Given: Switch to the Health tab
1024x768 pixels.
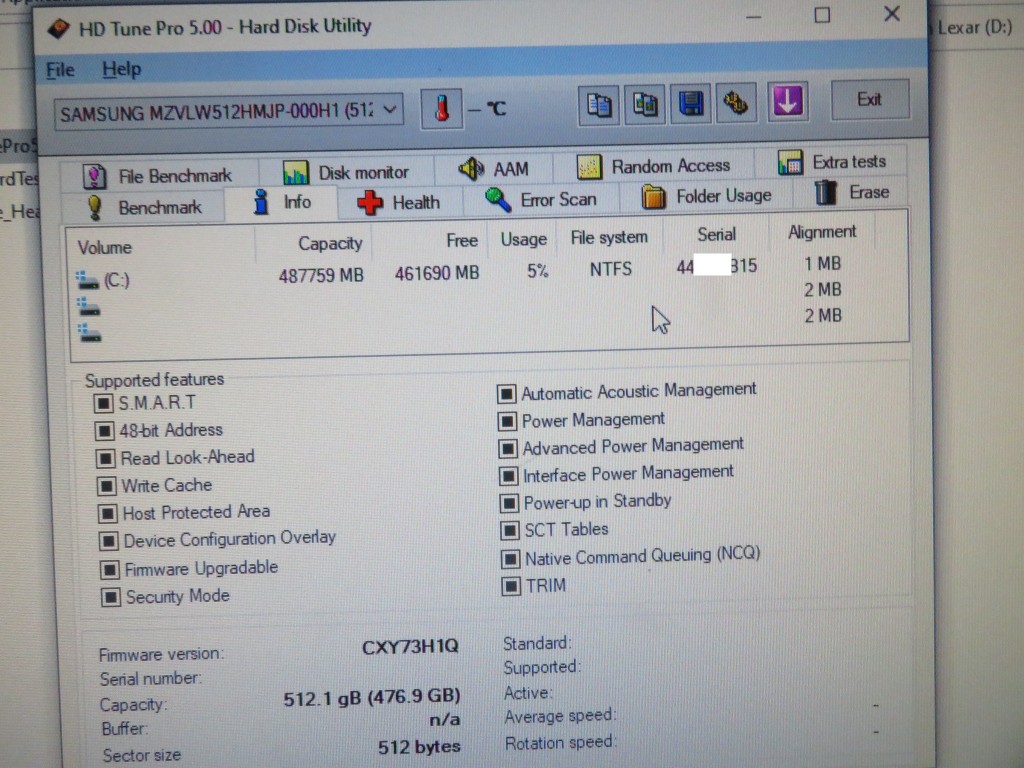Looking at the screenshot, I should point(399,202).
